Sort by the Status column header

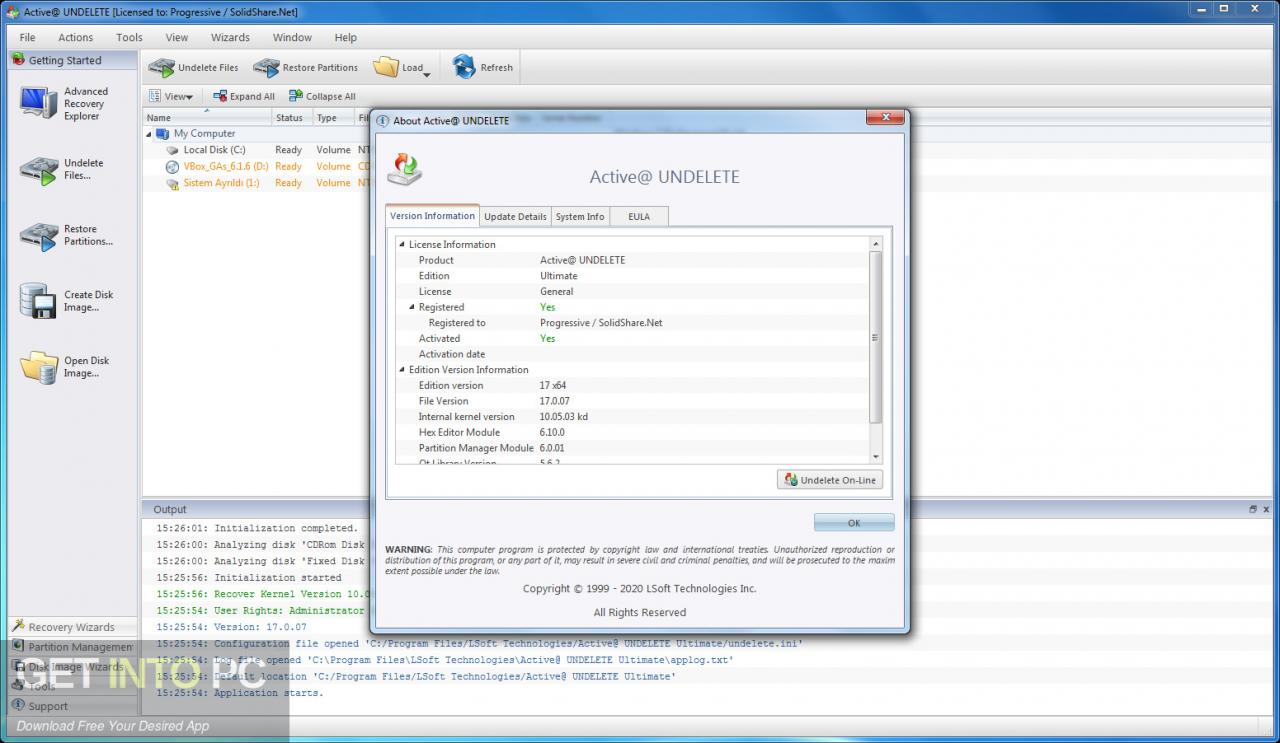[292, 118]
